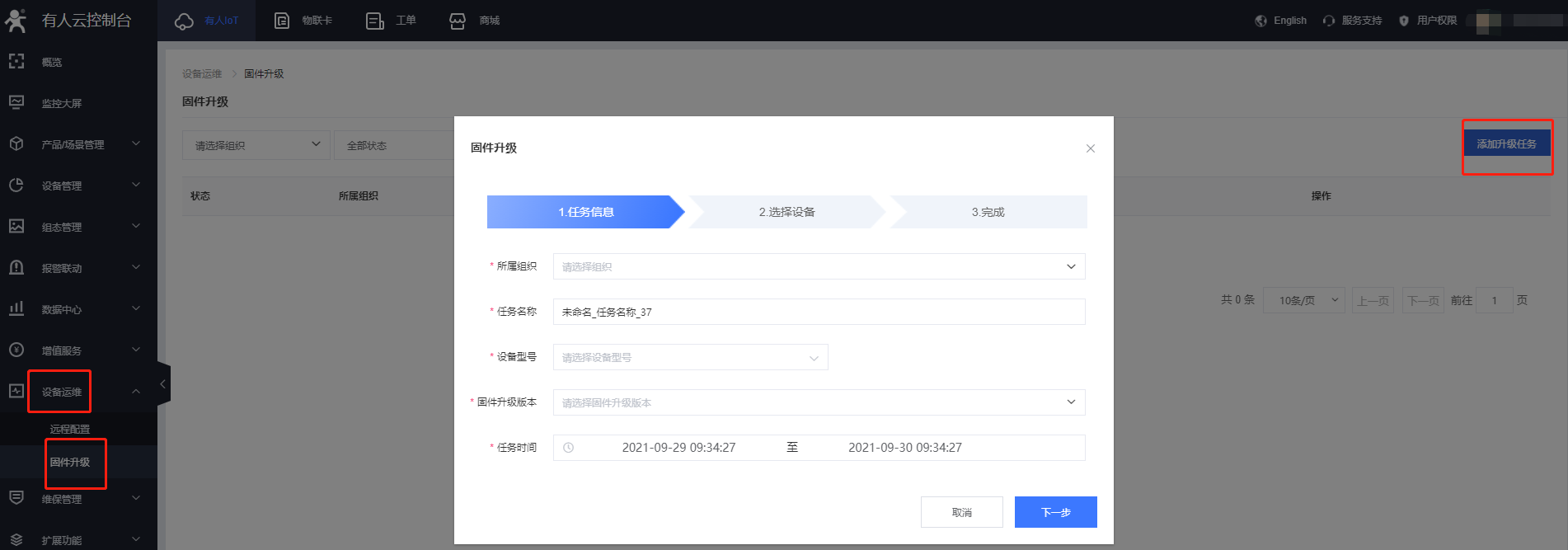
Task: Click the 增值服务 yen coin icon
Action: point(16,350)
